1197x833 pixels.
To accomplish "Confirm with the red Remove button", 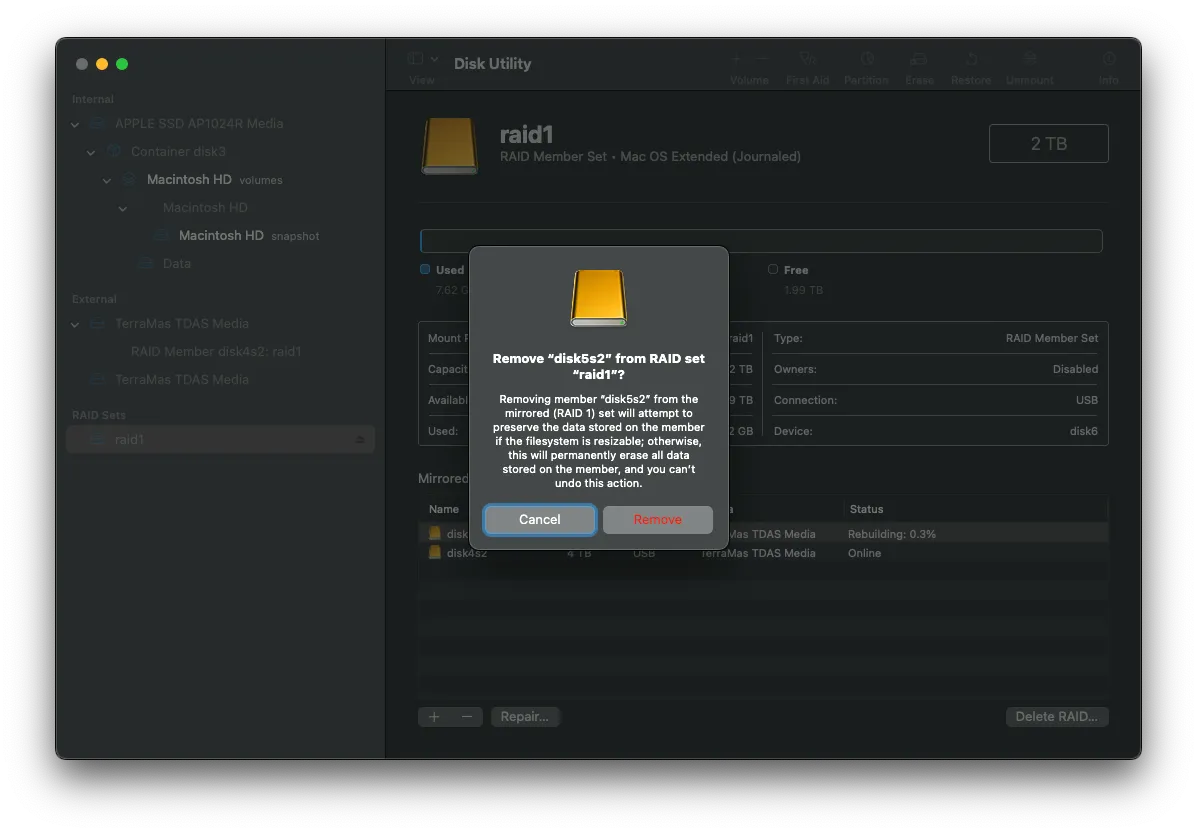I will tap(657, 520).
